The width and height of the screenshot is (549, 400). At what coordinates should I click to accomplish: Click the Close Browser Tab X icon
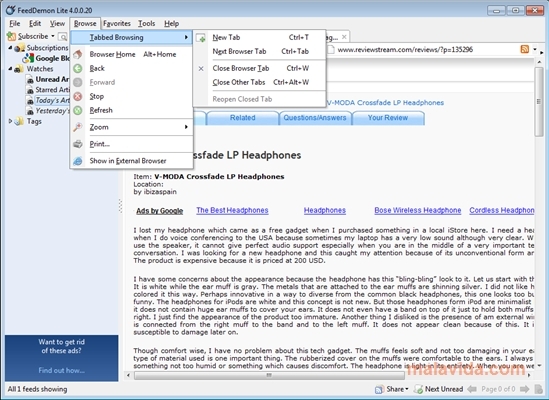(201, 68)
